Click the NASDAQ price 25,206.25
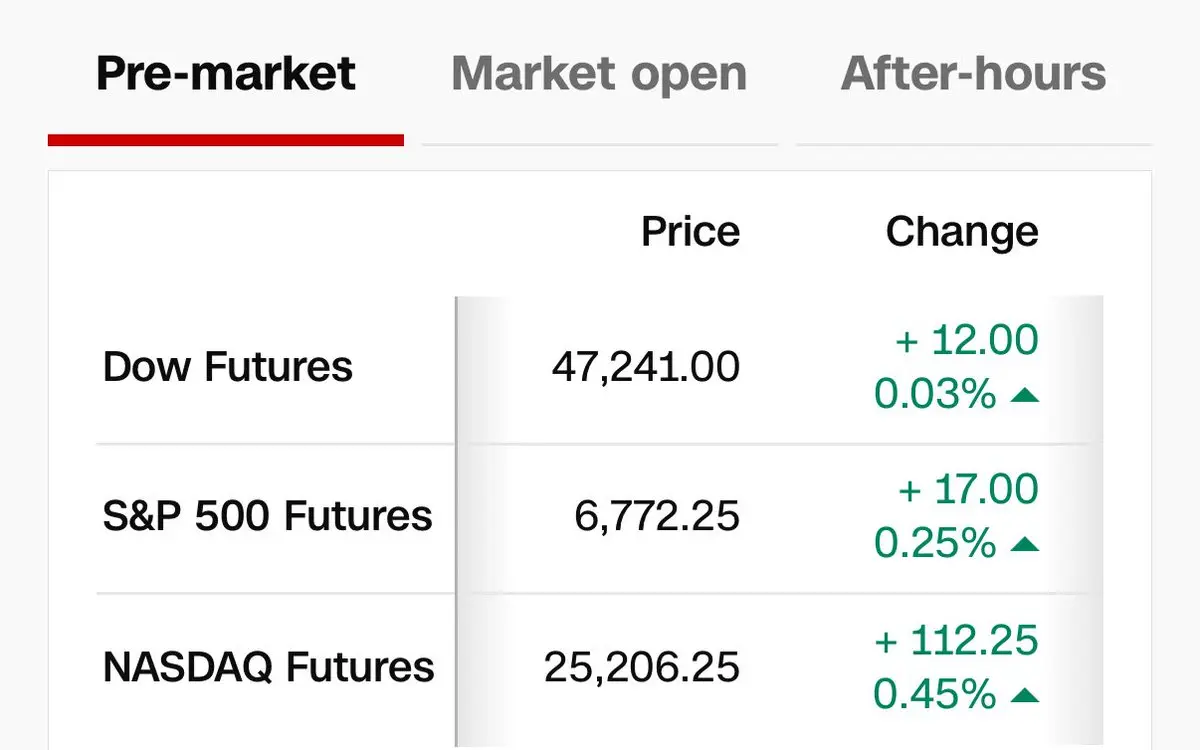The width and height of the screenshot is (1200, 750). point(641,667)
